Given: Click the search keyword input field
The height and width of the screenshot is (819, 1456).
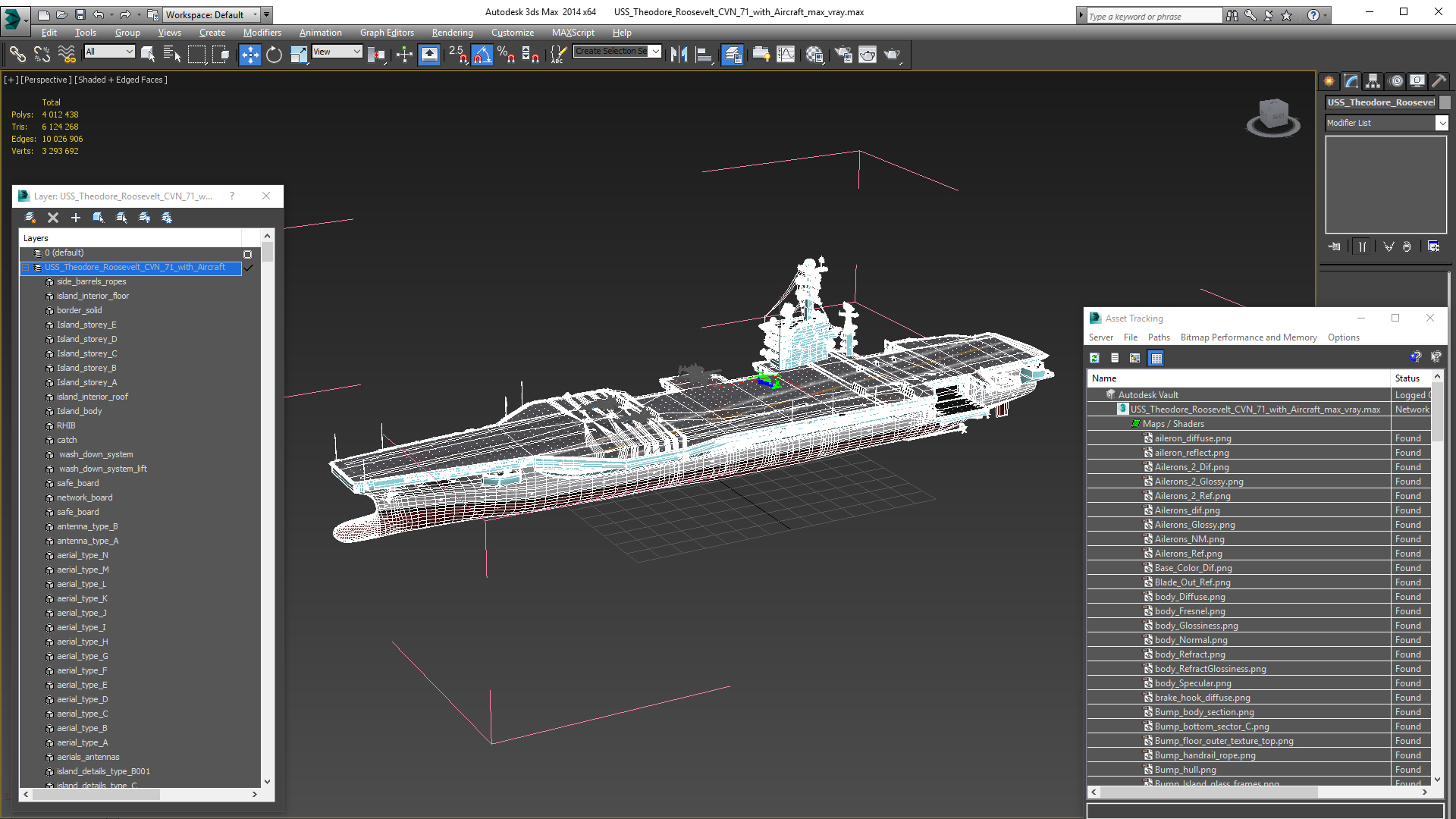Looking at the screenshot, I should pyautogui.click(x=1153, y=16).
